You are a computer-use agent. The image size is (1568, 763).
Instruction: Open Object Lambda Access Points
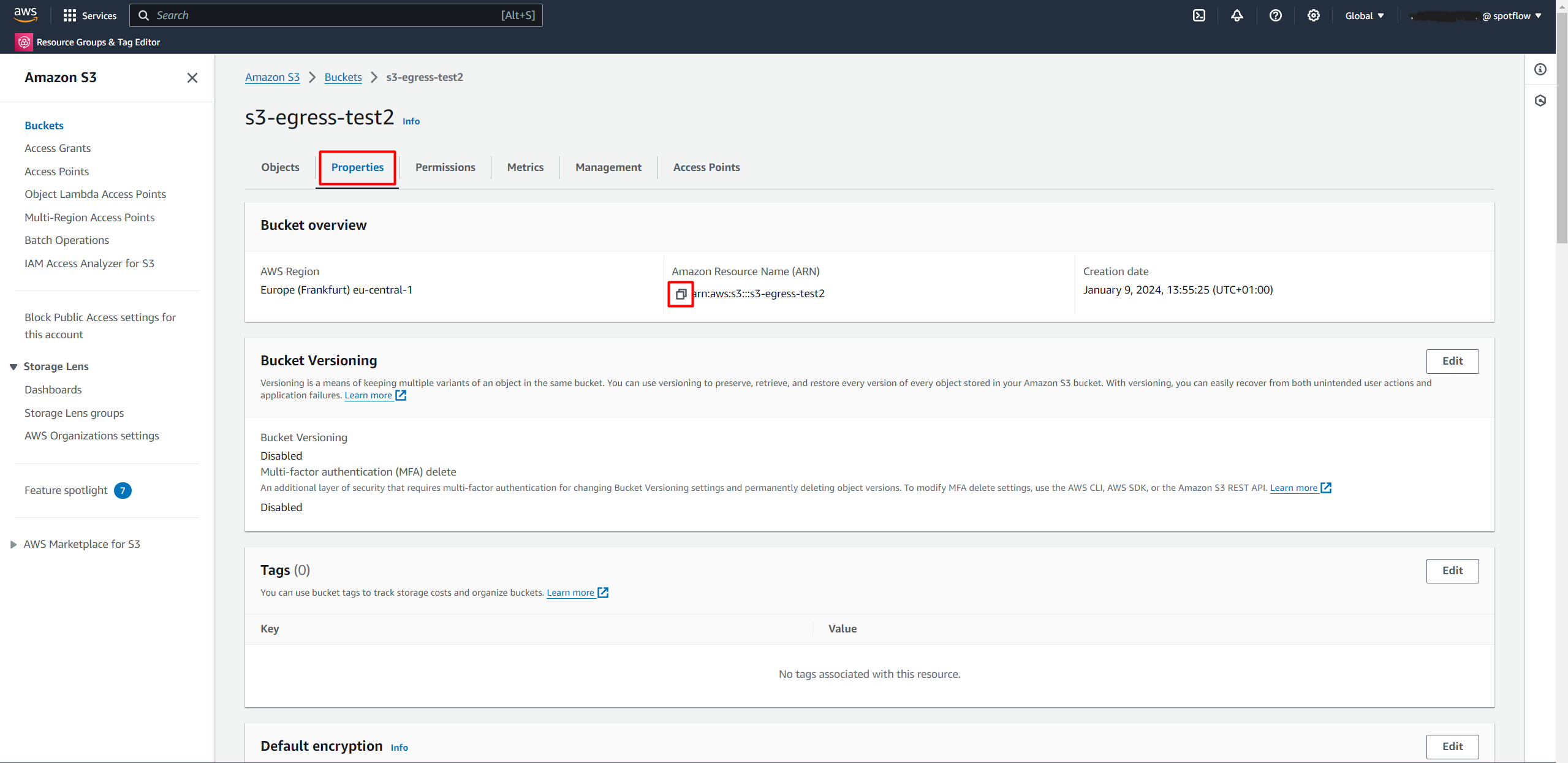coord(95,194)
